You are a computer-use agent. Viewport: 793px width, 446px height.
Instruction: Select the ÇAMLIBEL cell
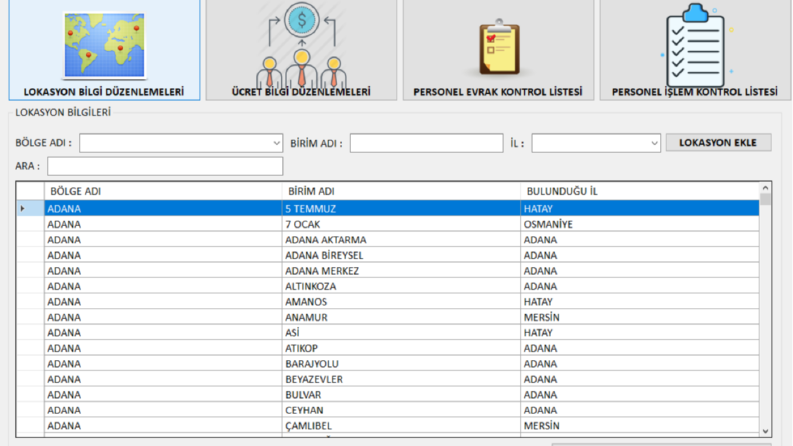point(401,426)
